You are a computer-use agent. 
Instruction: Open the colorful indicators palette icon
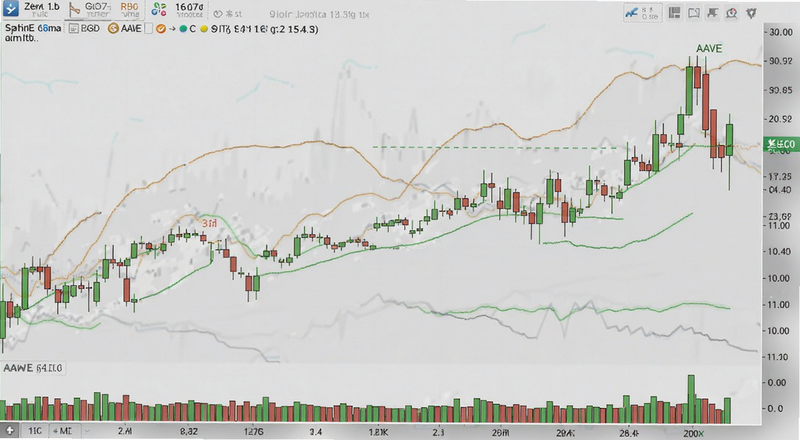159,9
